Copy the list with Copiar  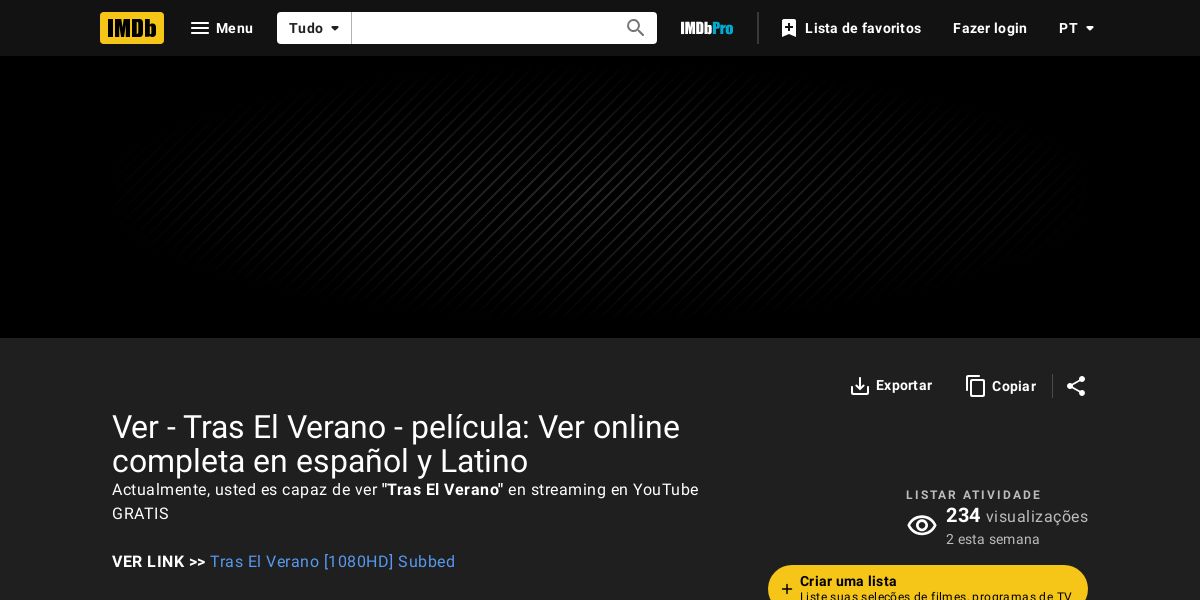(x=1001, y=386)
